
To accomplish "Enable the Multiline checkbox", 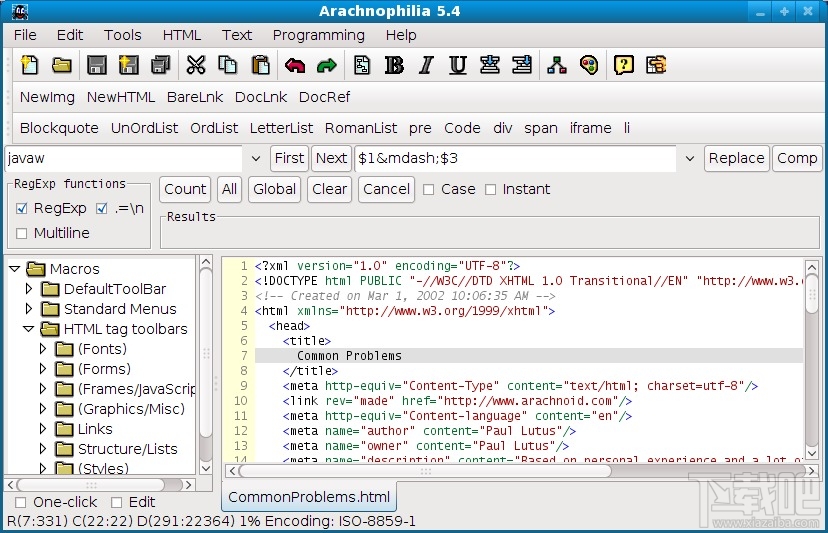I will click(x=22, y=233).
